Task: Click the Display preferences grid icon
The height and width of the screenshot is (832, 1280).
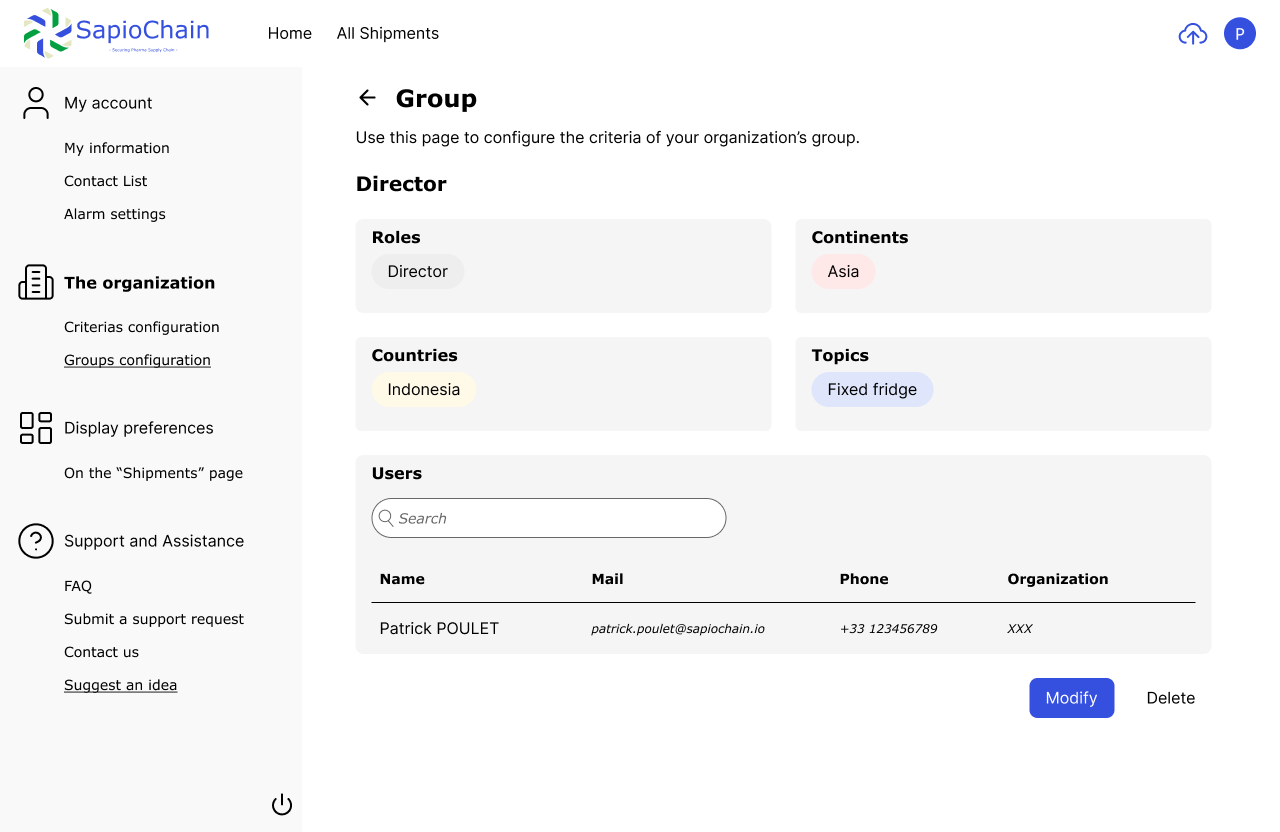Action: [x=36, y=428]
